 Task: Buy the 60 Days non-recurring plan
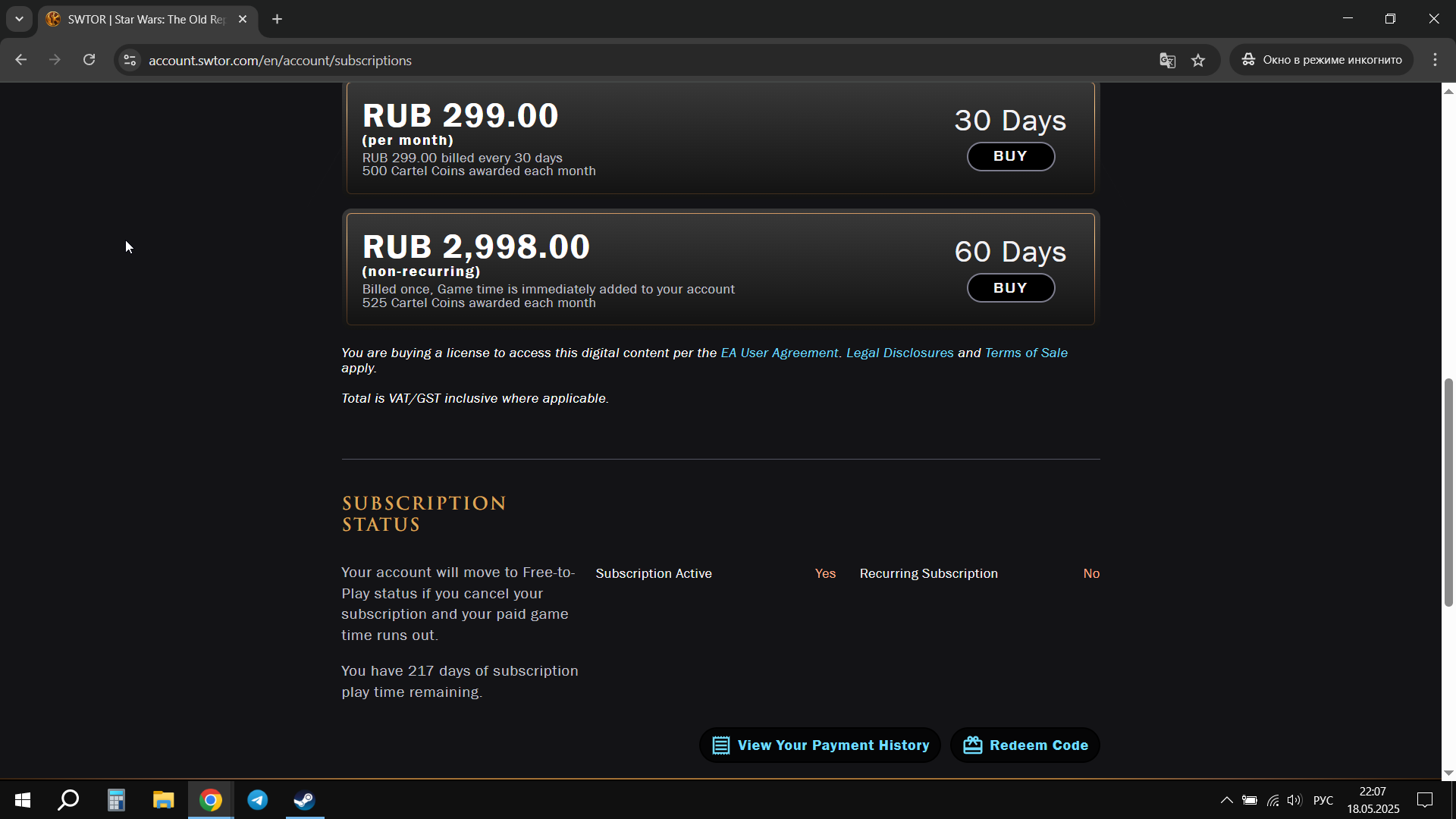(1010, 288)
